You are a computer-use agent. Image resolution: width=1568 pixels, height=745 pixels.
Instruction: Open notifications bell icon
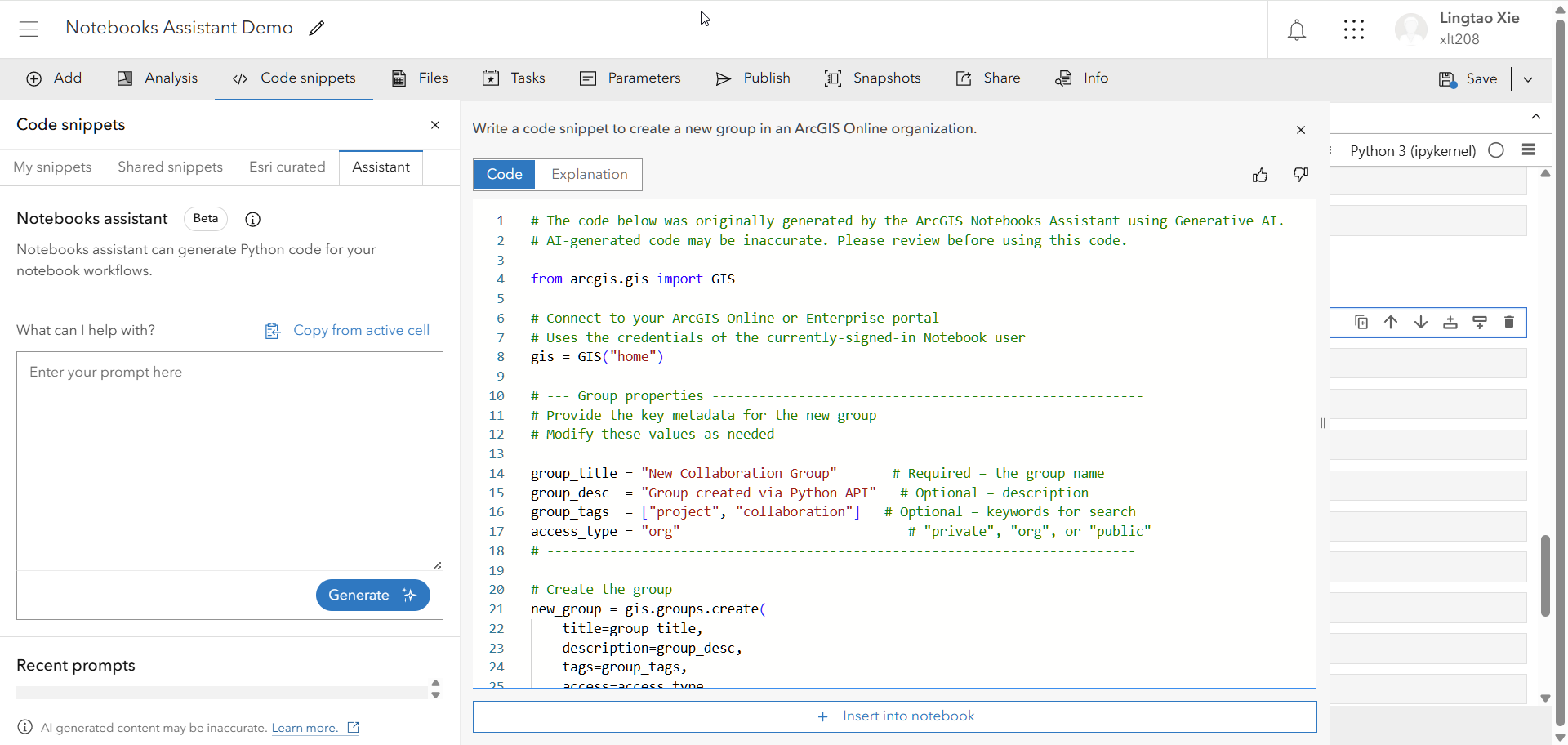pyautogui.click(x=1298, y=30)
